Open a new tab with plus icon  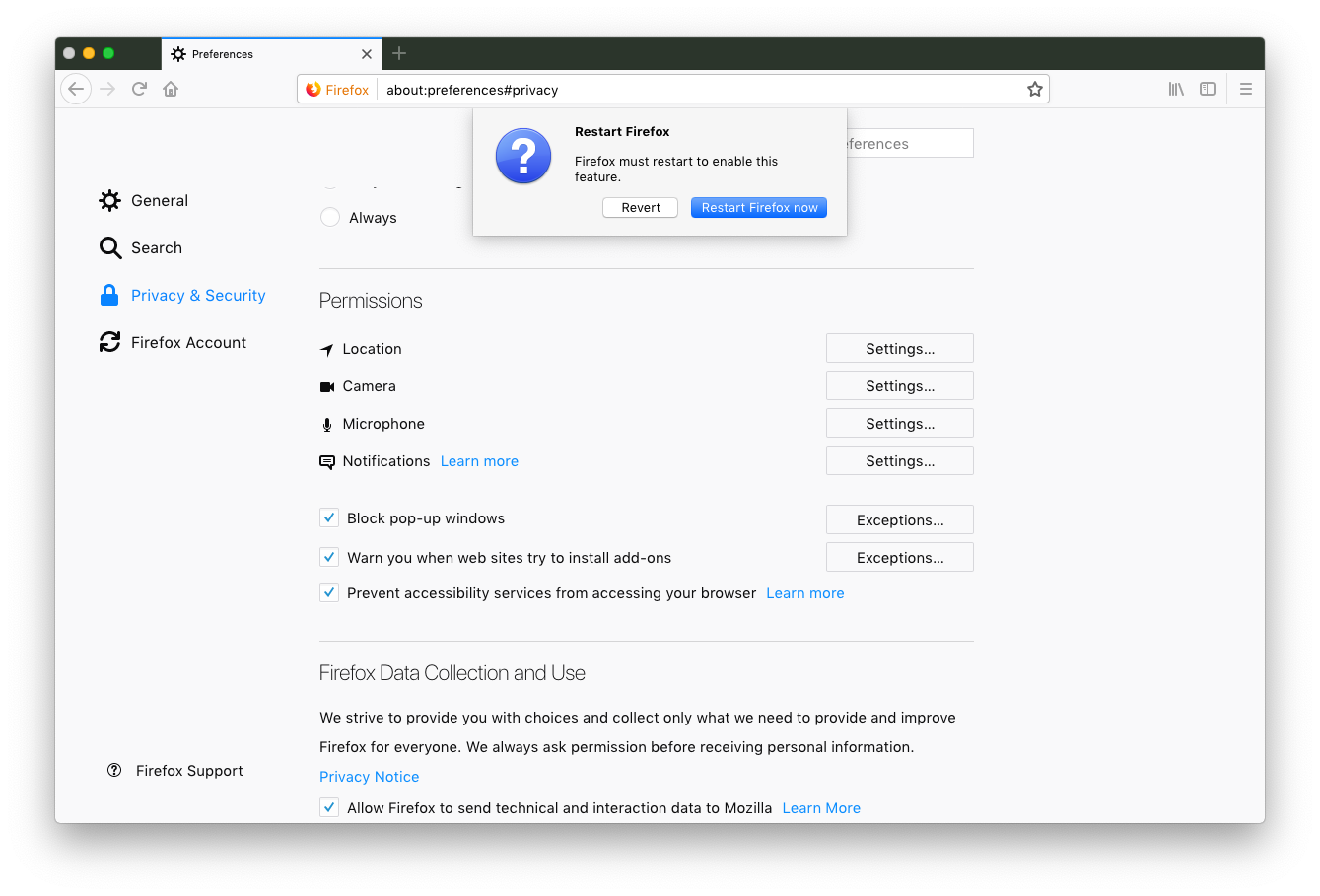[399, 53]
